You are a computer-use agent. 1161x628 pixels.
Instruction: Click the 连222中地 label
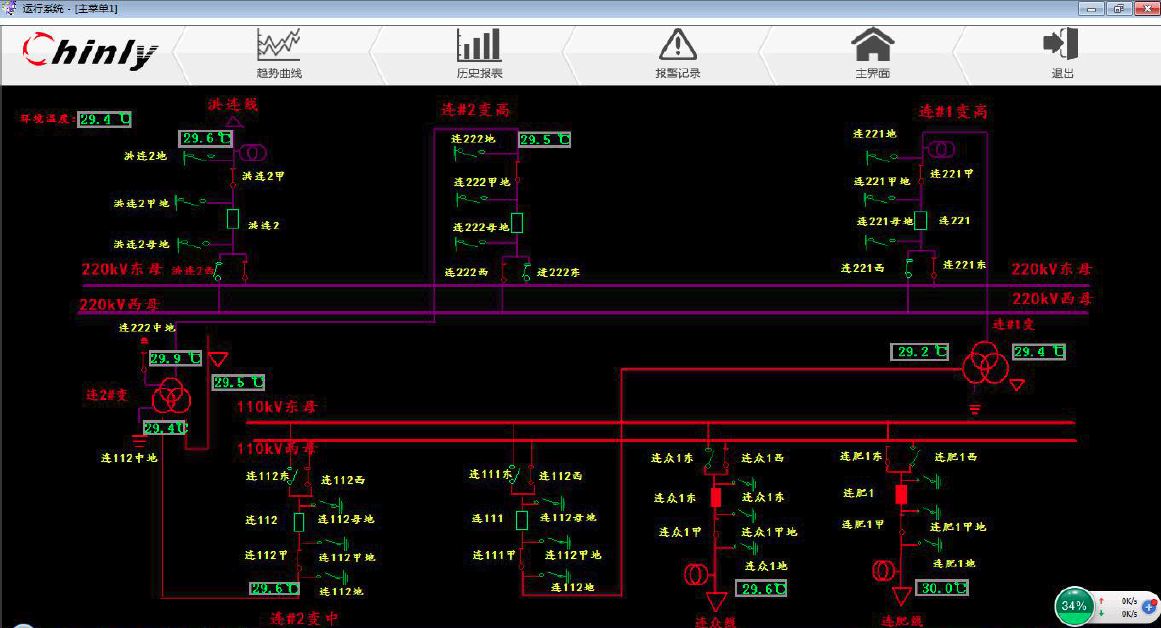tap(147, 327)
